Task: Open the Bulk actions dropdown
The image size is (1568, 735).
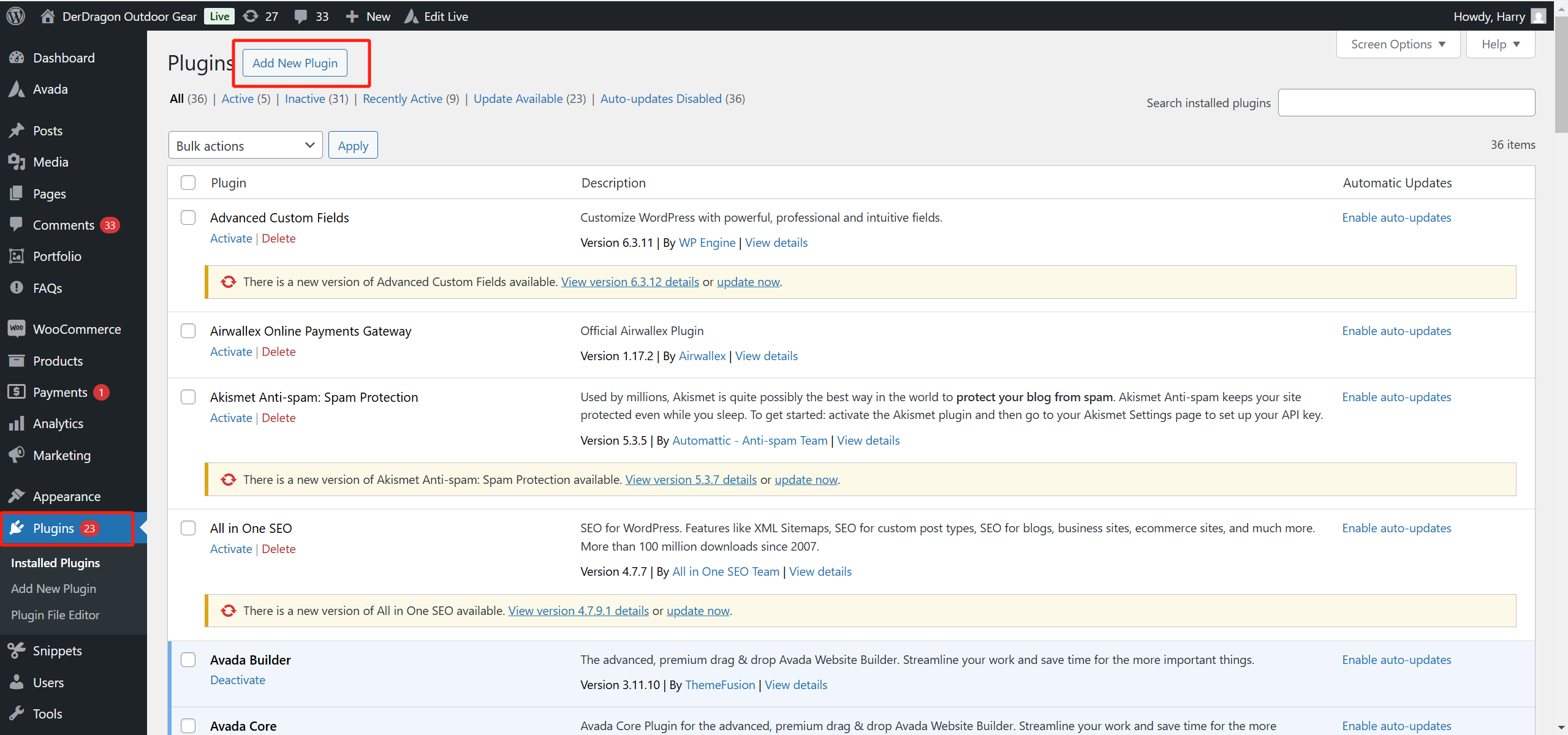Action: pyautogui.click(x=244, y=145)
